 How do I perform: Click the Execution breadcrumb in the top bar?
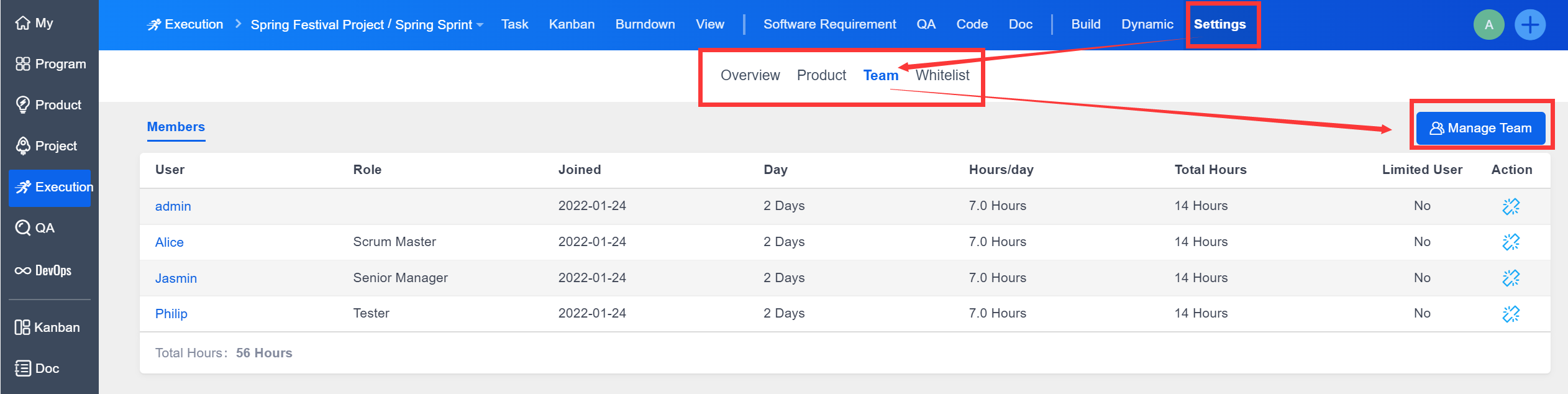click(x=185, y=24)
